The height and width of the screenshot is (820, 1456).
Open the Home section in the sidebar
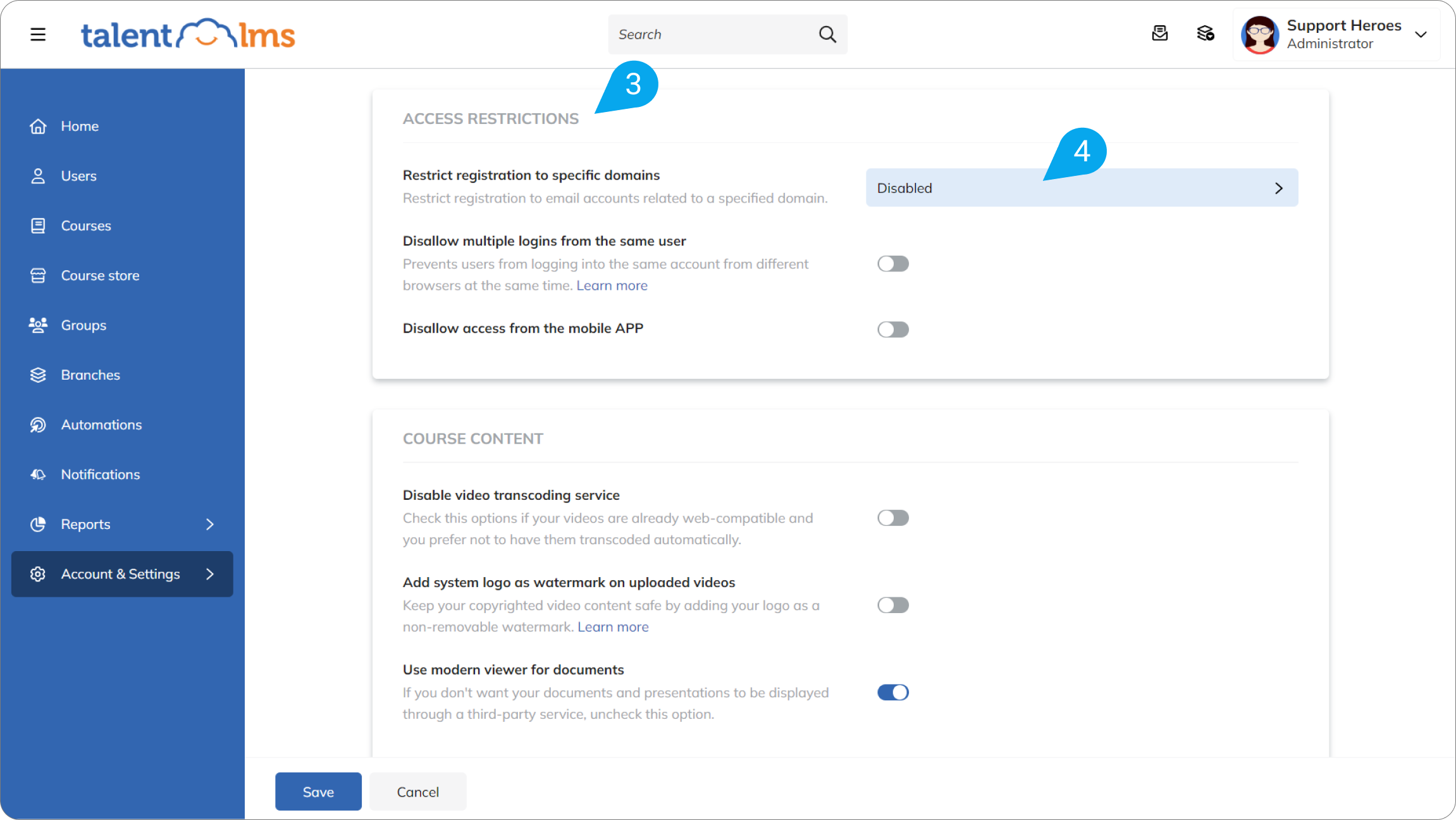pos(80,126)
